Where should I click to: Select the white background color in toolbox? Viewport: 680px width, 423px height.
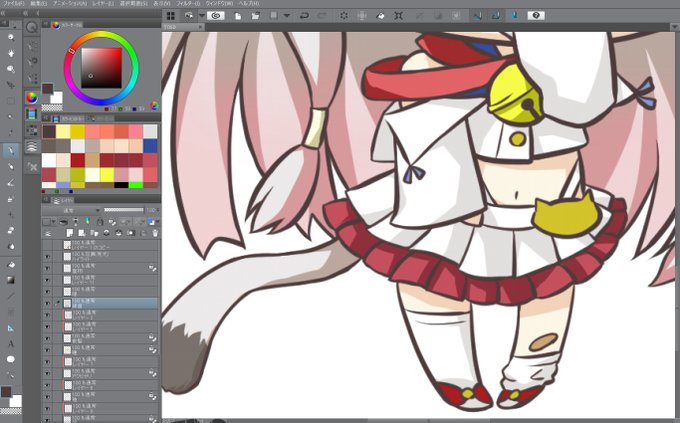pyautogui.click(x=15, y=401)
